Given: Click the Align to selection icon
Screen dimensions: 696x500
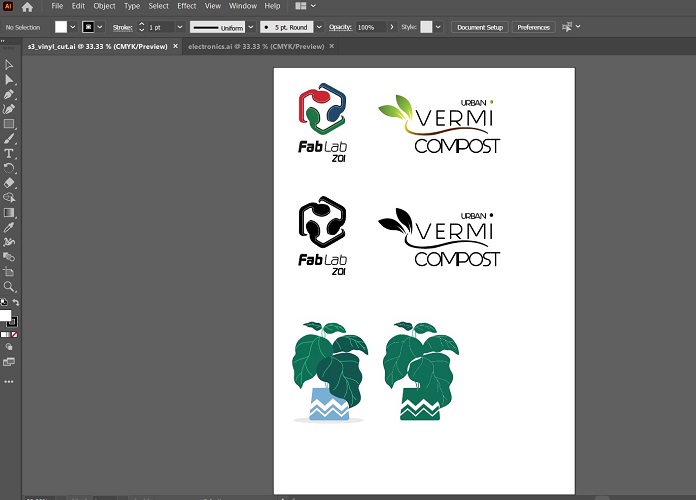Looking at the screenshot, I should point(567,27).
